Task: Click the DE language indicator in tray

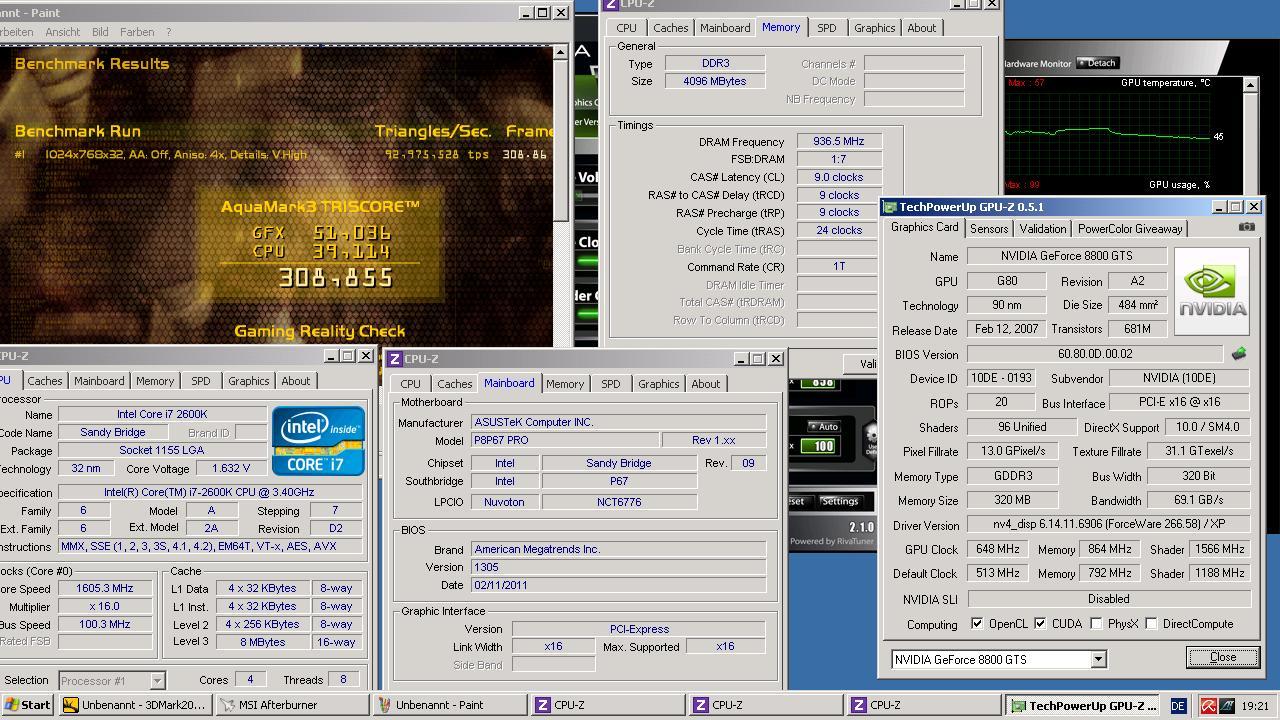Action: point(1178,706)
